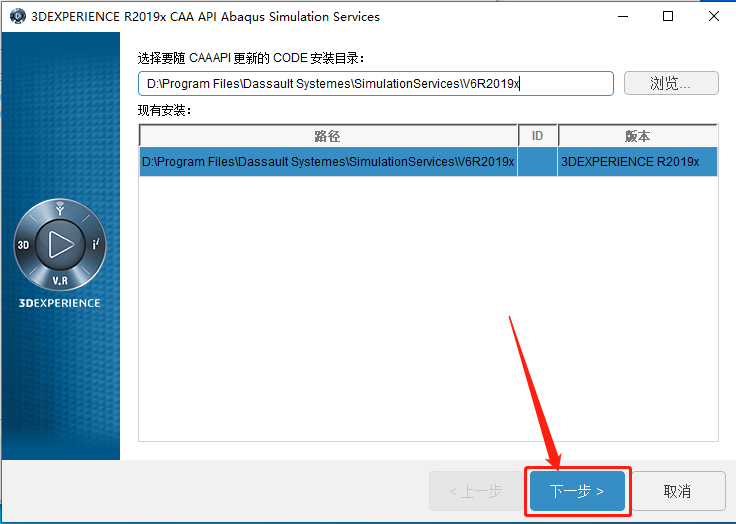Screen dimensions: 736x524
Task: Maximize the installer window
Action: (668, 16)
